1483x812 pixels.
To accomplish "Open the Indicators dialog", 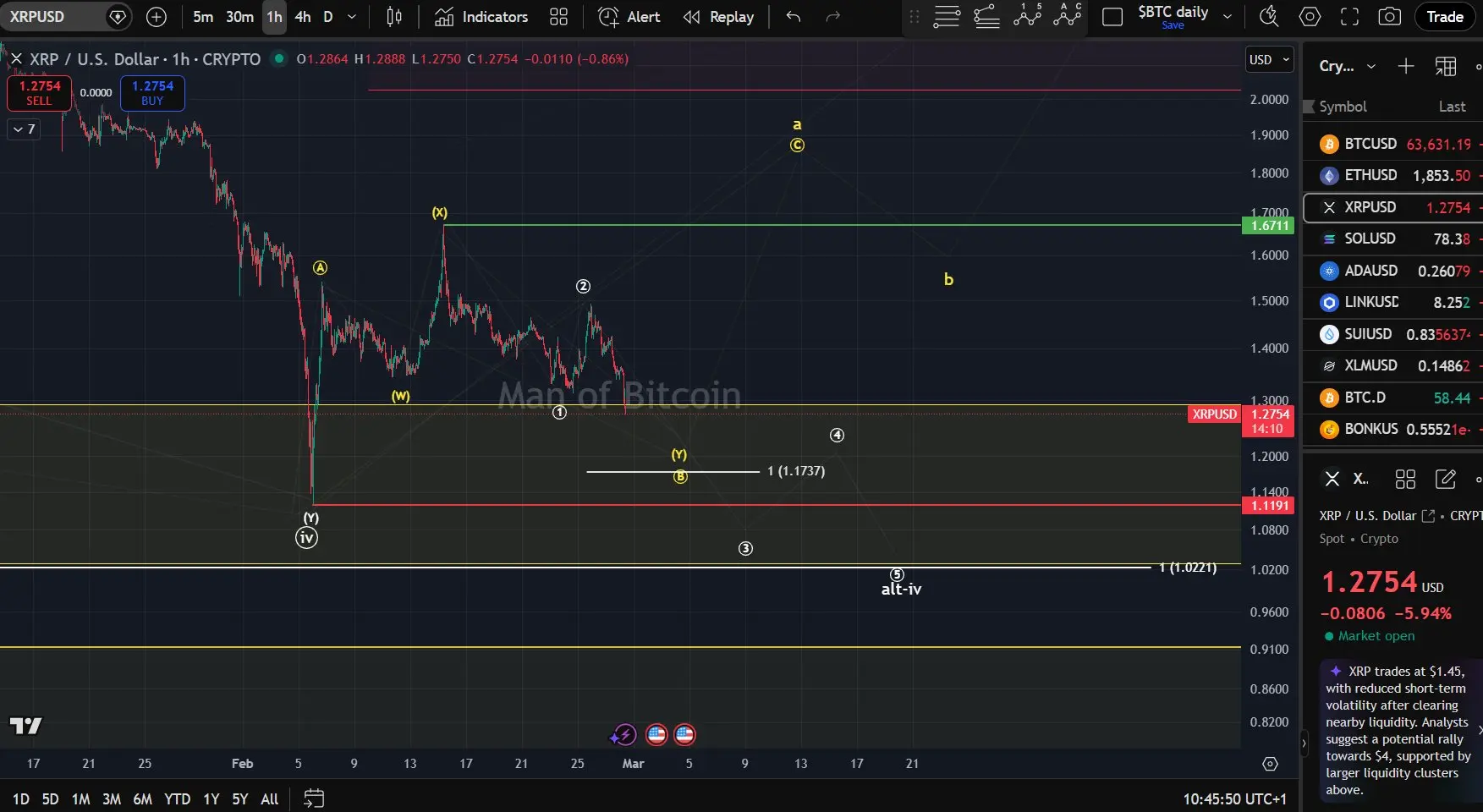I will pos(481,17).
